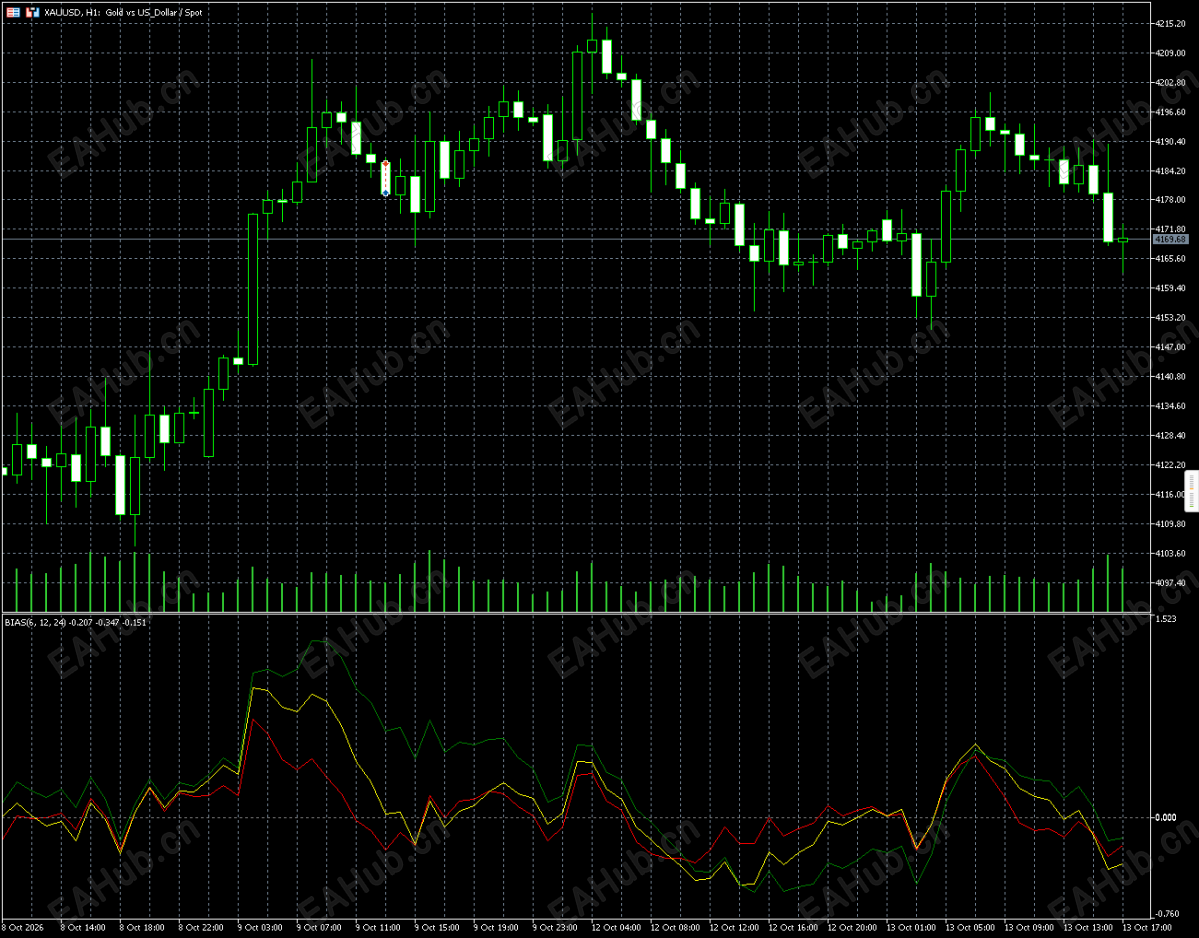
Task: Click the 4097.40 price scale label
Action: (x=1171, y=583)
